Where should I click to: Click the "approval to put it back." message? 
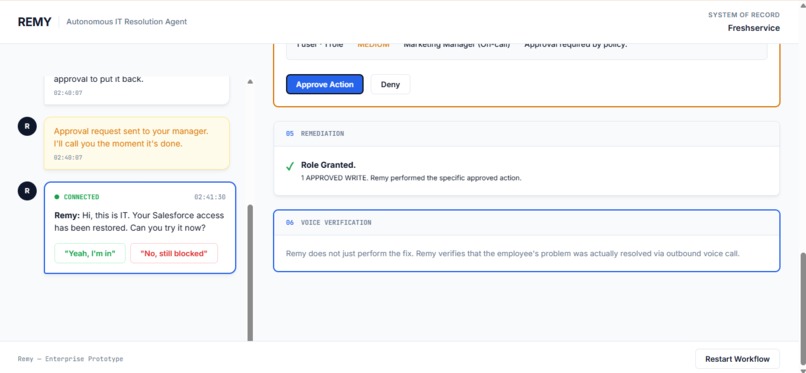pyautogui.click(x=99, y=80)
